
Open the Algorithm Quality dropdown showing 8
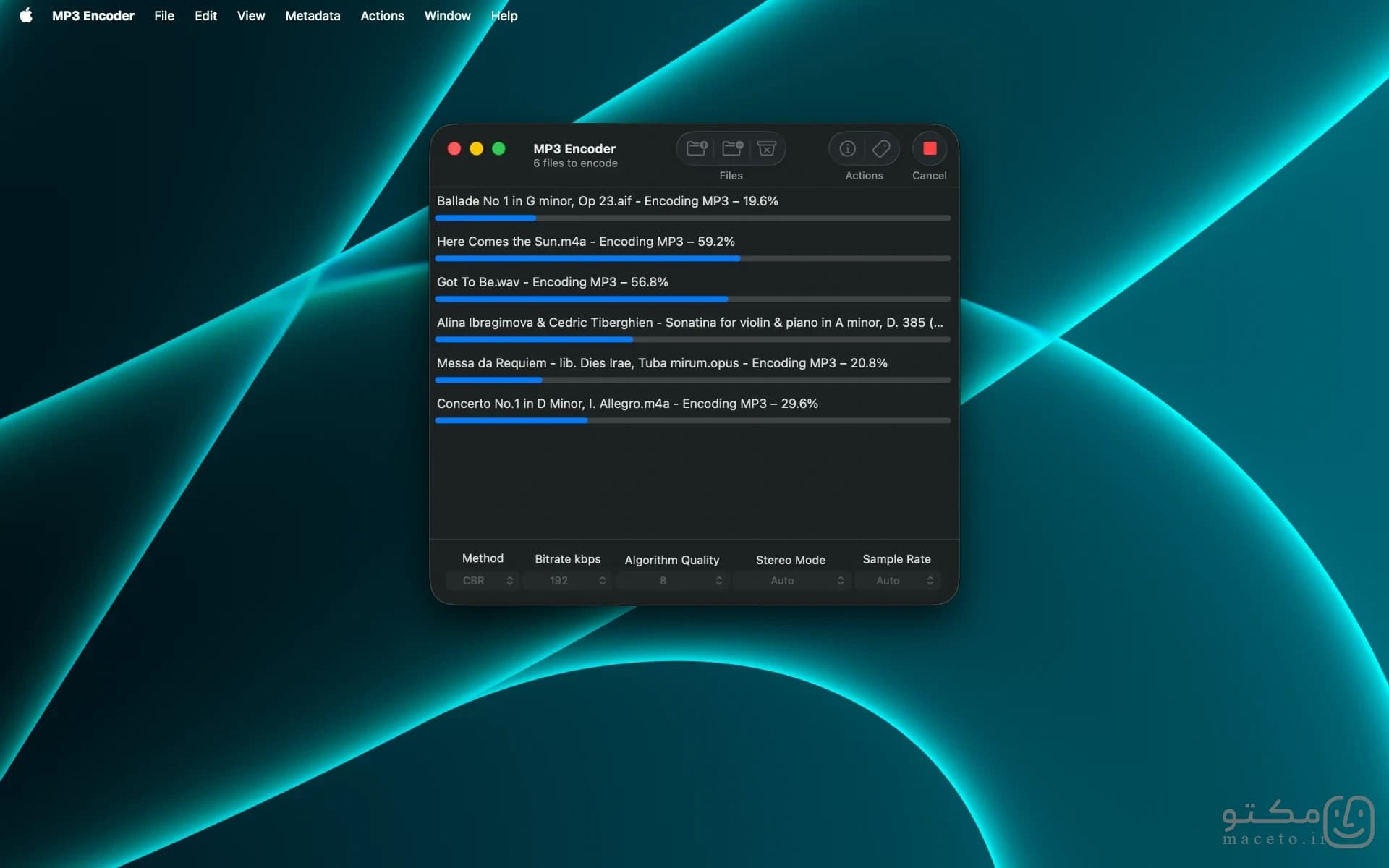(672, 581)
